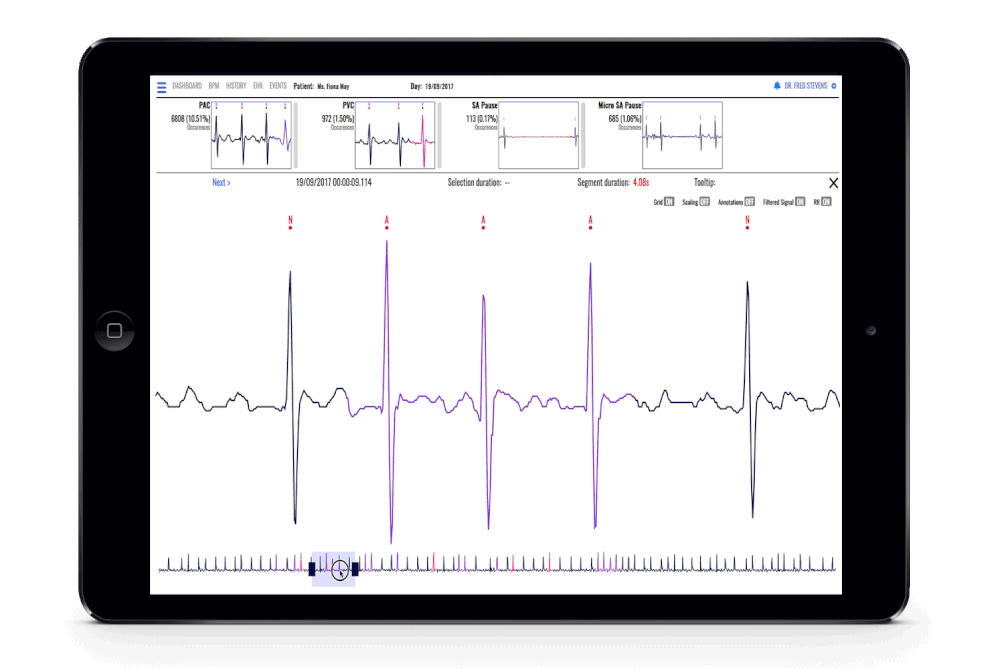Open the hamburger navigation menu

[x=161, y=87]
